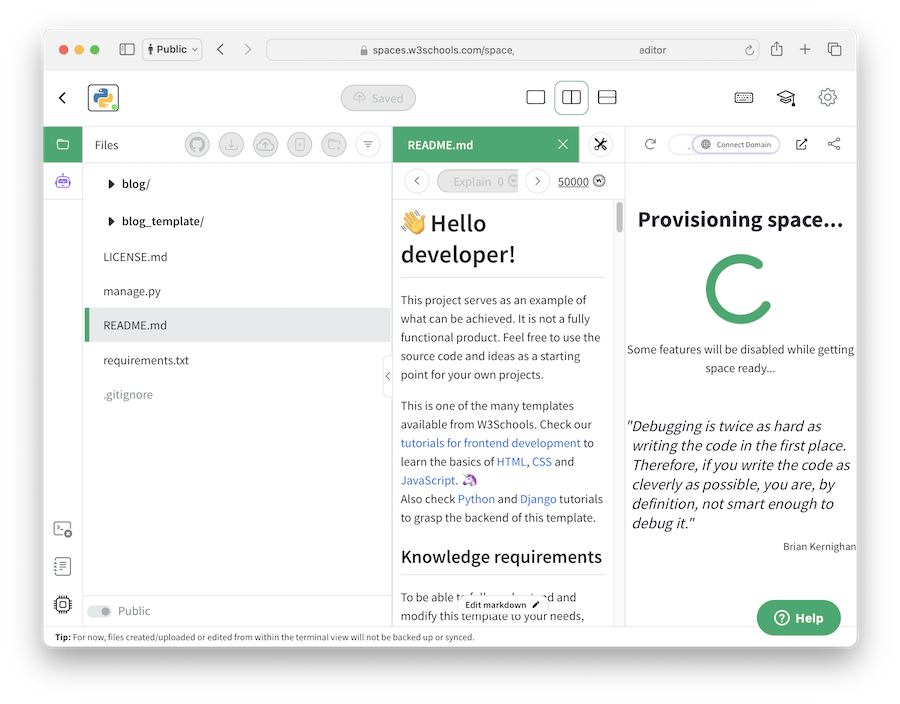The height and width of the screenshot is (704, 900).
Task: Open preview in new window icon
Action: [x=801, y=145]
